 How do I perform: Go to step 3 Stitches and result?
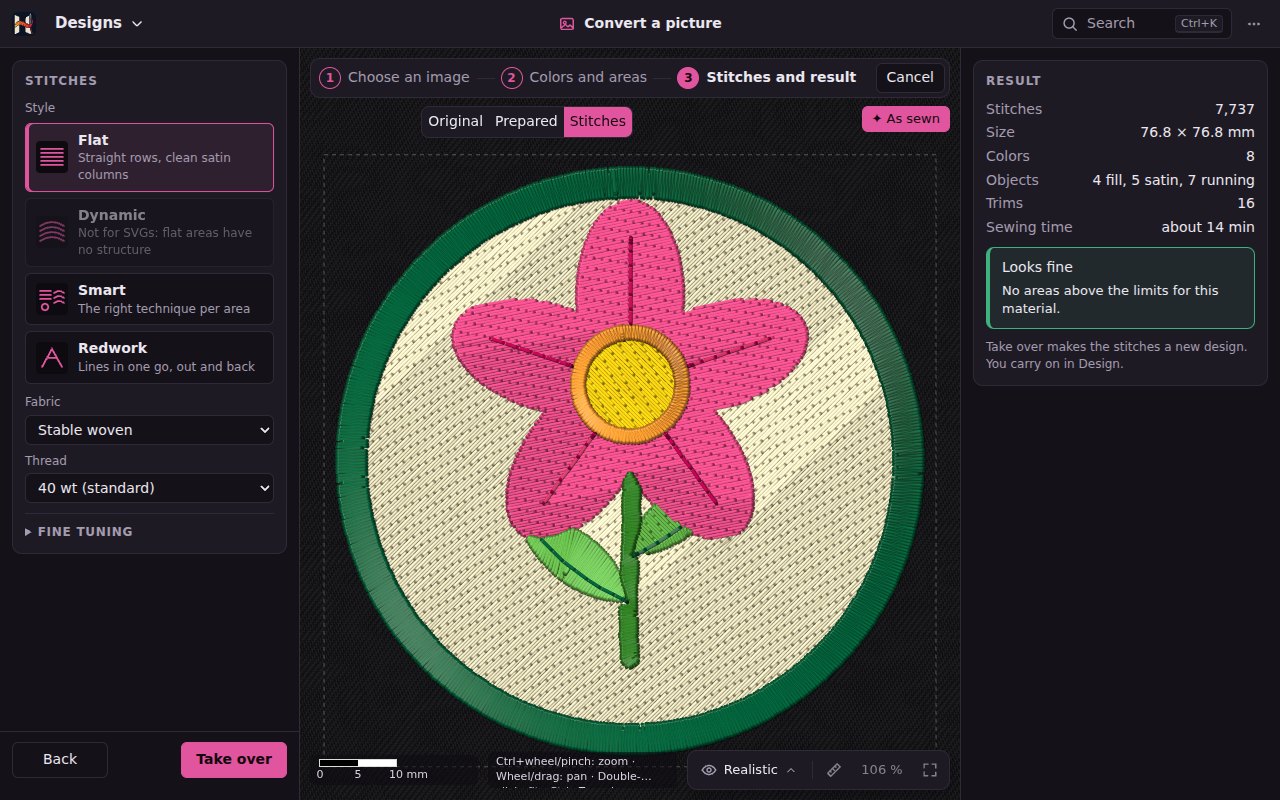[767, 77]
